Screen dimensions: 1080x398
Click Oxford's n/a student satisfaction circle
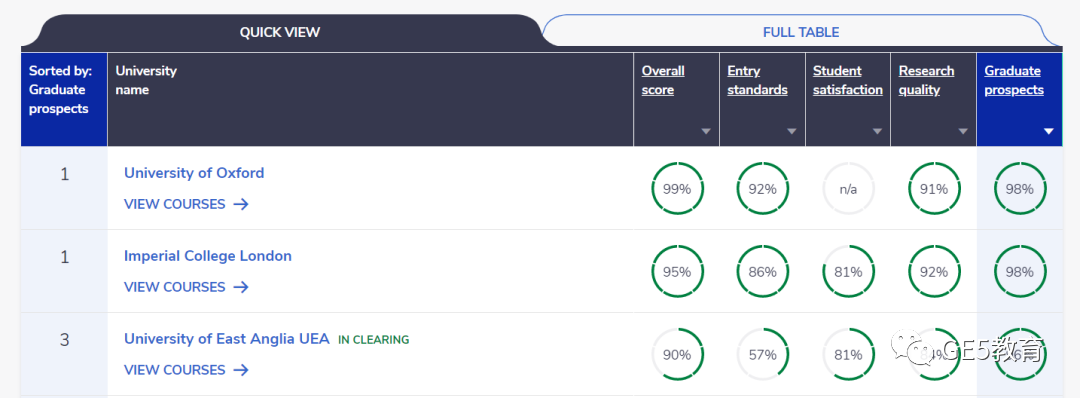coord(848,189)
